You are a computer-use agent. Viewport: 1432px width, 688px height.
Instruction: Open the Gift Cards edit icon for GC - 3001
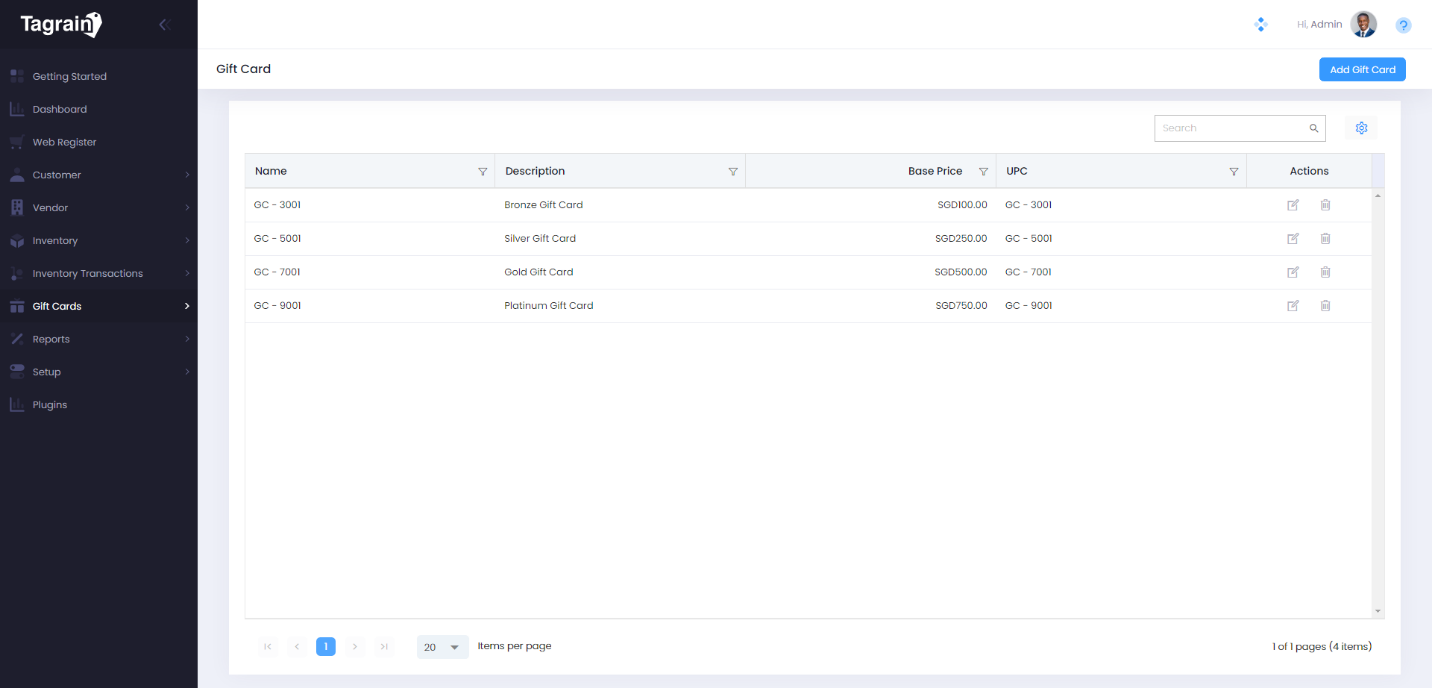pyautogui.click(x=1293, y=205)
